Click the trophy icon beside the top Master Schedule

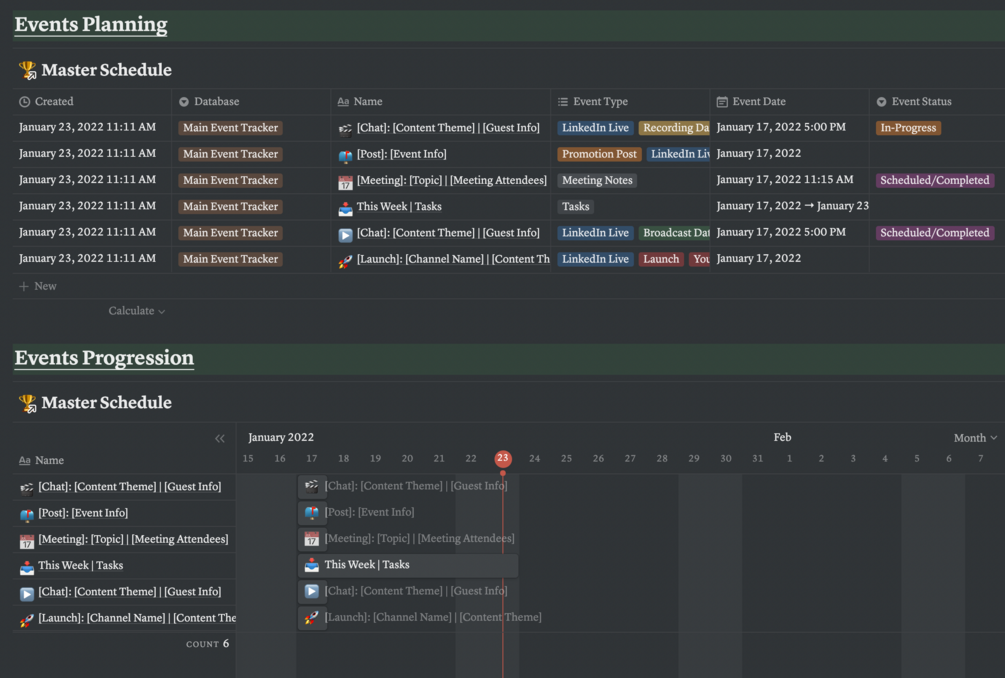point(27,71)
